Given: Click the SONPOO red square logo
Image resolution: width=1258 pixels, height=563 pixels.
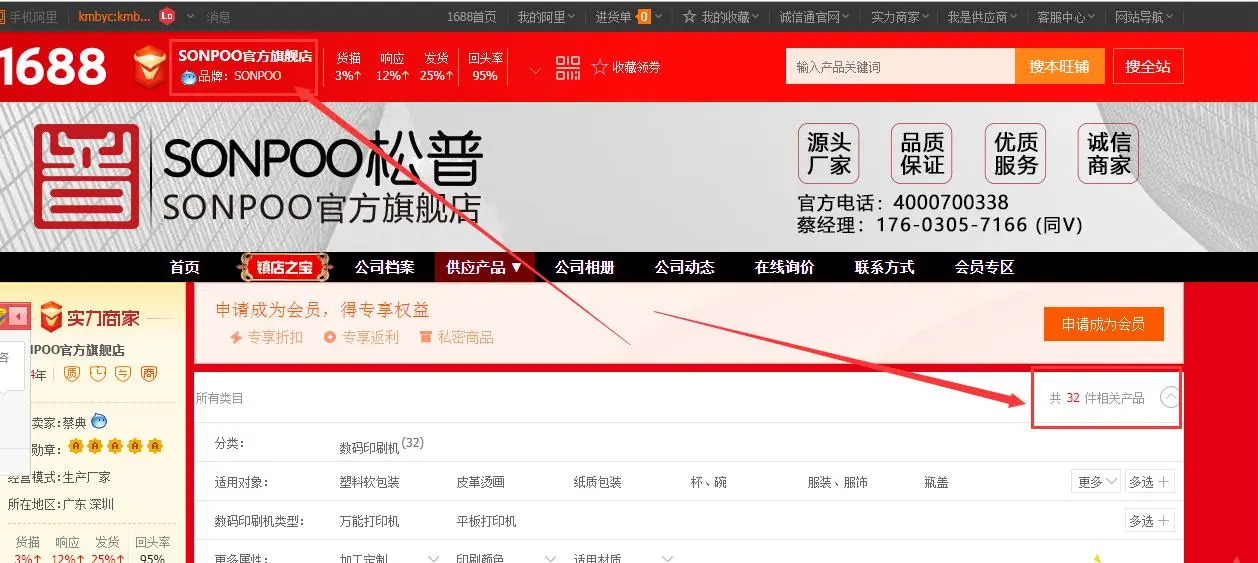Looking at the screenshot, I should 87,177.
